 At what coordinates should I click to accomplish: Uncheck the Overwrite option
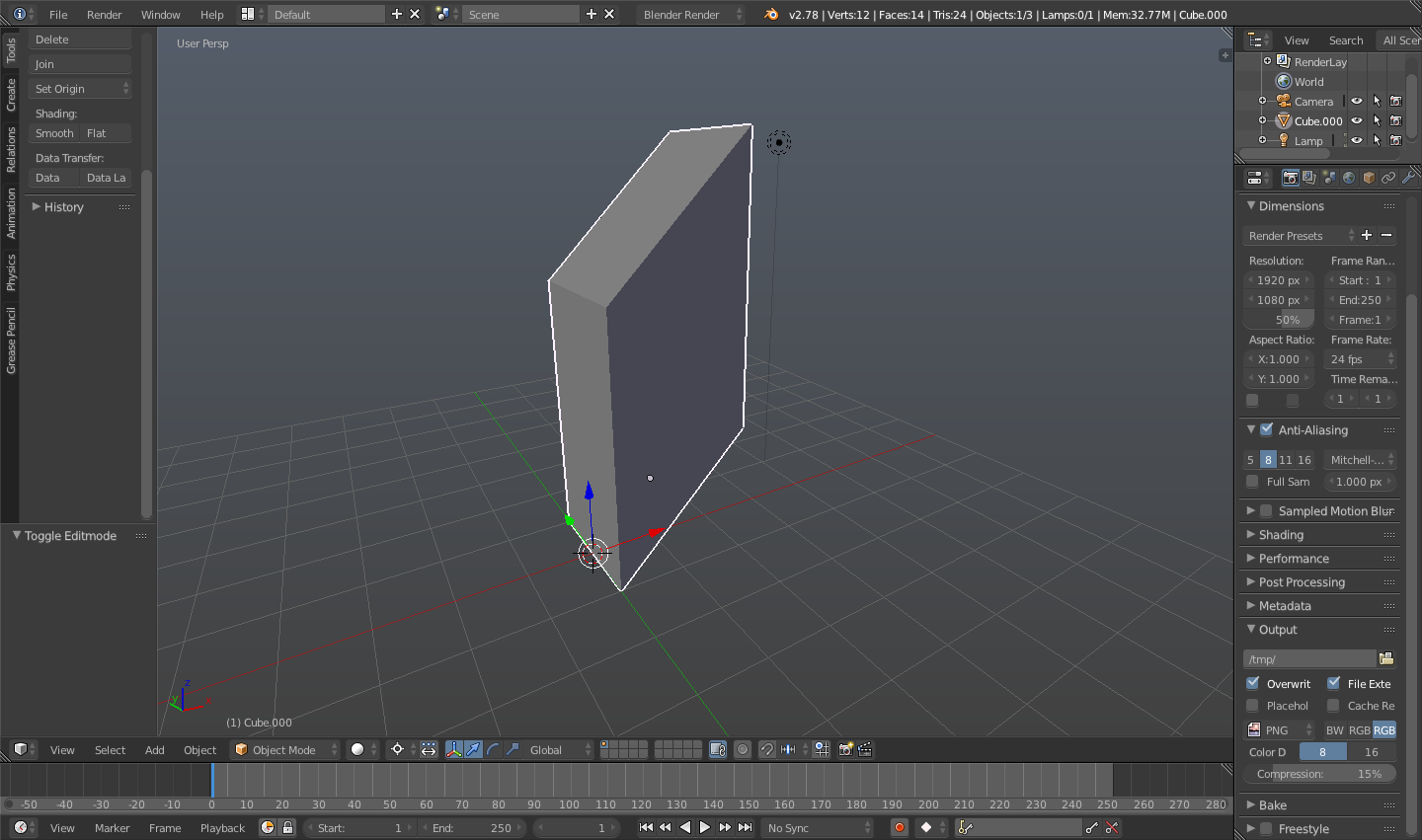point(1253,683)
